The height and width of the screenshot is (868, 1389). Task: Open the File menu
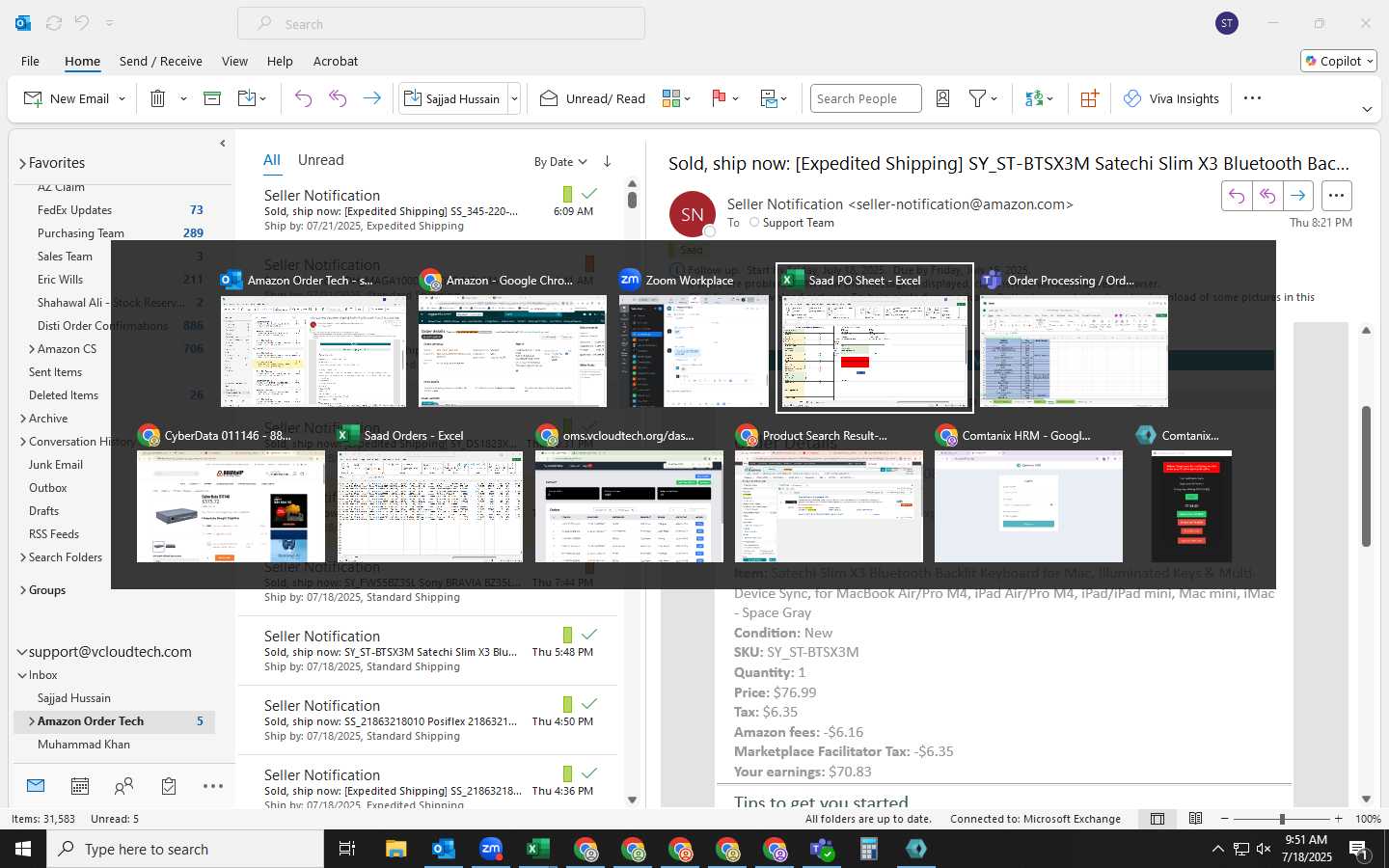pyautogui.click(x=31, y=61)
